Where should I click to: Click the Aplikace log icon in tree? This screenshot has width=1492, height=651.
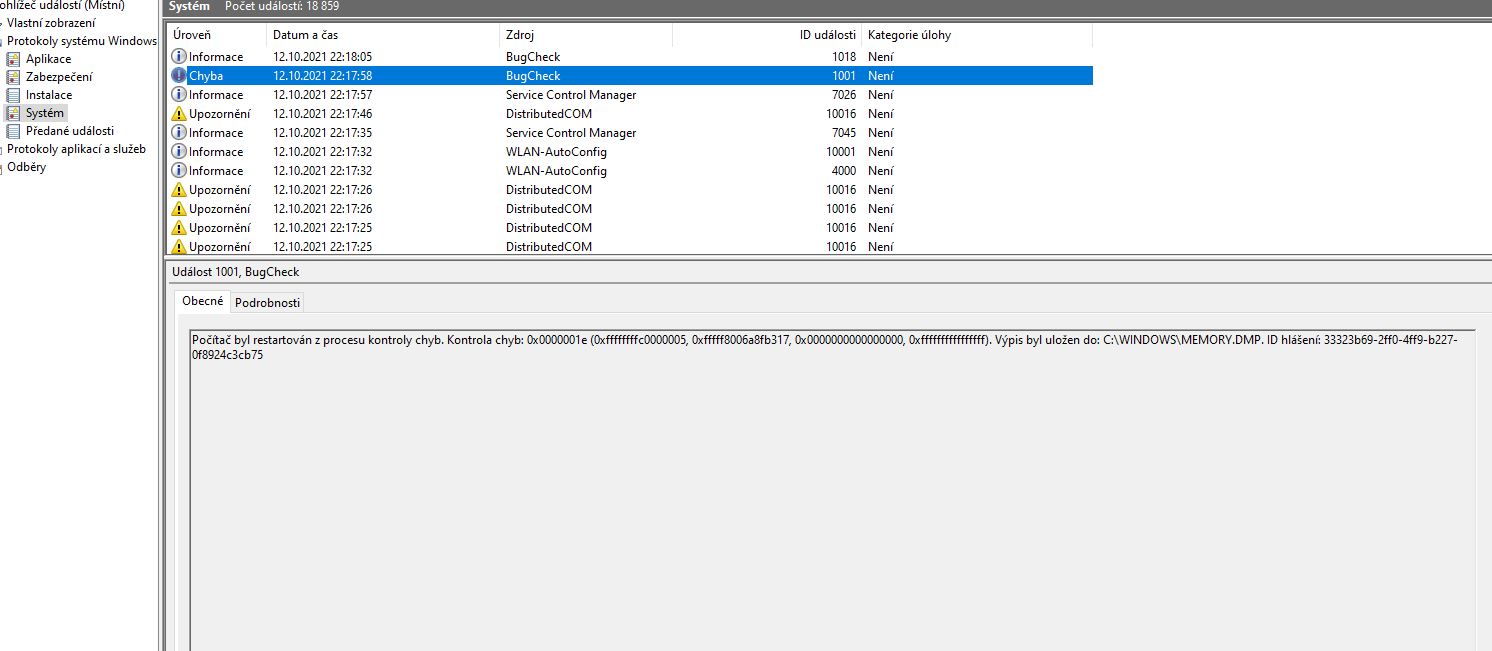[x=13, y=59]
